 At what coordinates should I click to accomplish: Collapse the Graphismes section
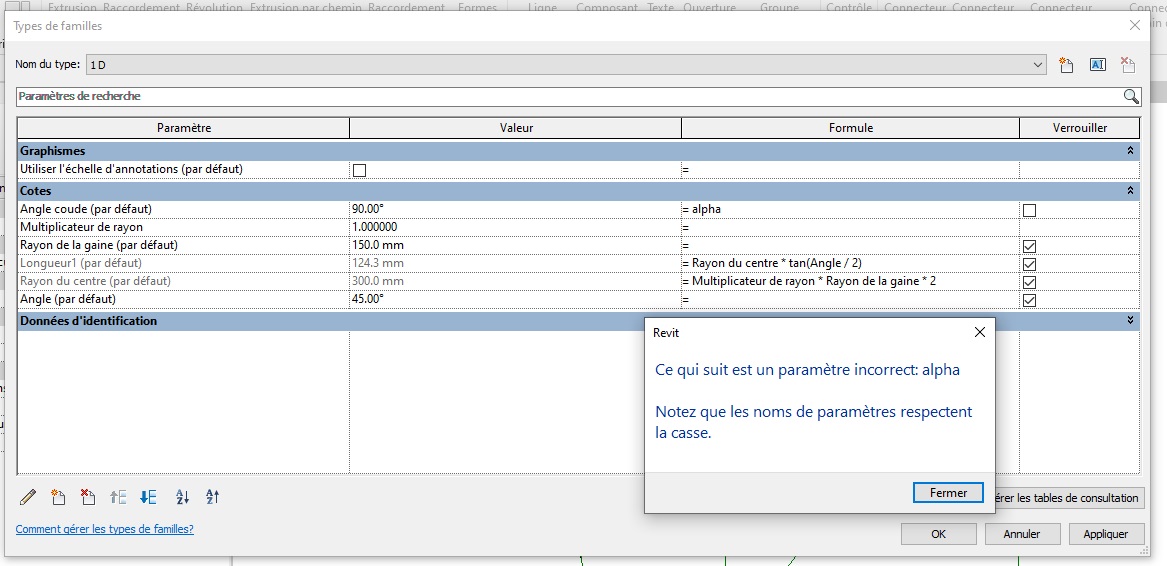click(x=1130, y=151)
